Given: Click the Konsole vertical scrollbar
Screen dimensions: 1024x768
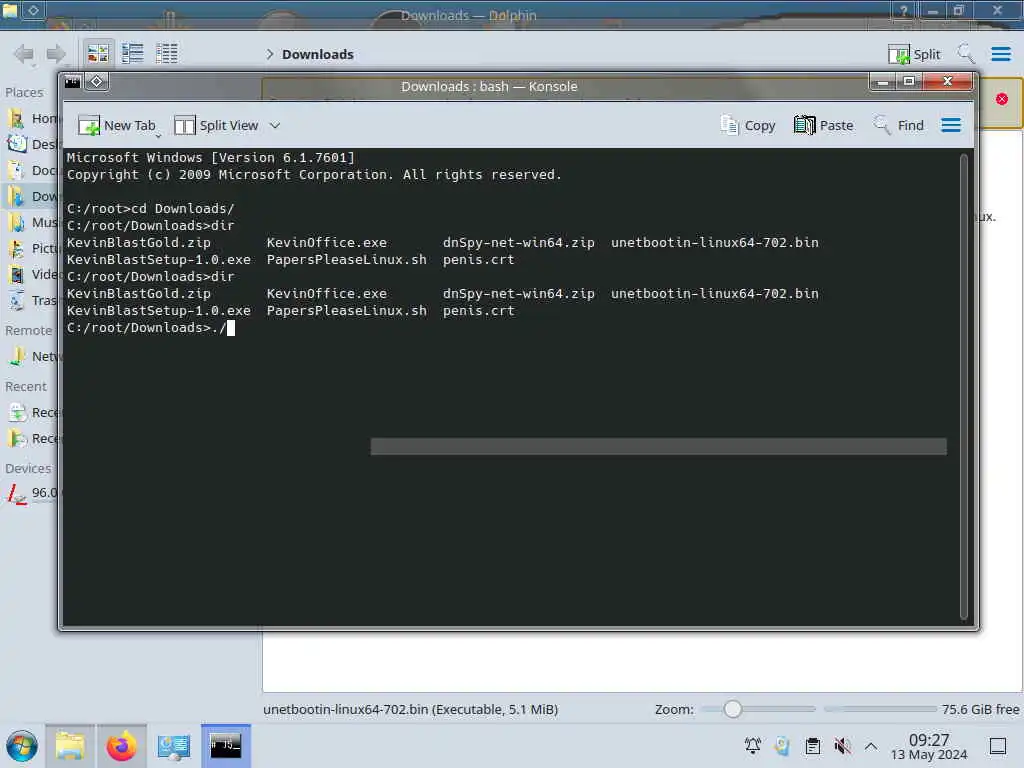Looking at the screenshot, I should coord(964,387).
